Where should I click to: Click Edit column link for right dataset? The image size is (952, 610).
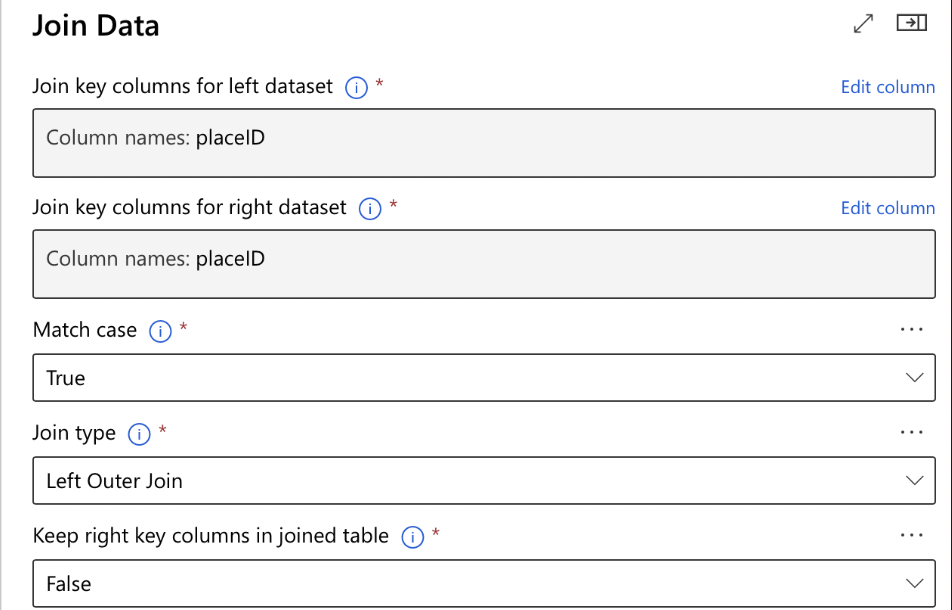887,208
